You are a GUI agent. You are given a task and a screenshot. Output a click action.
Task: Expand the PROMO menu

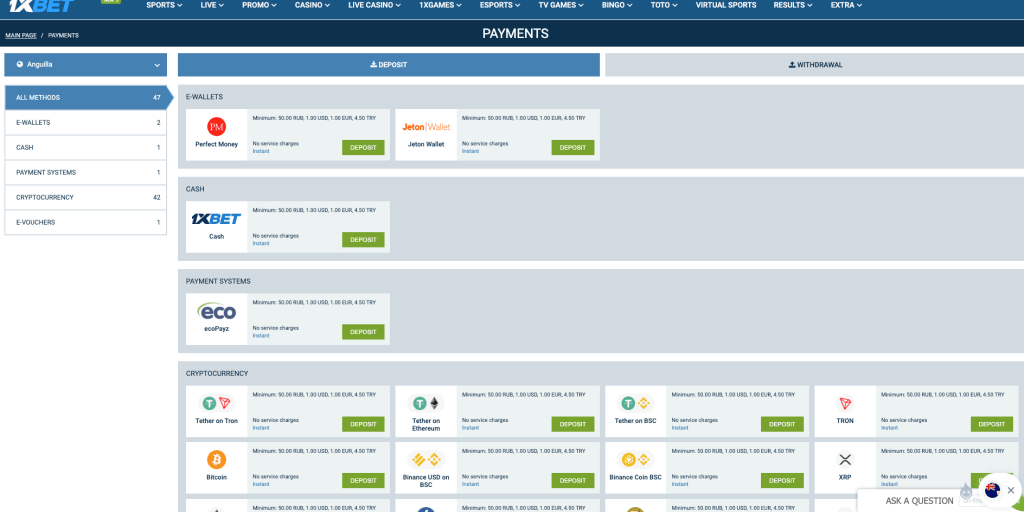click(259, 5)
